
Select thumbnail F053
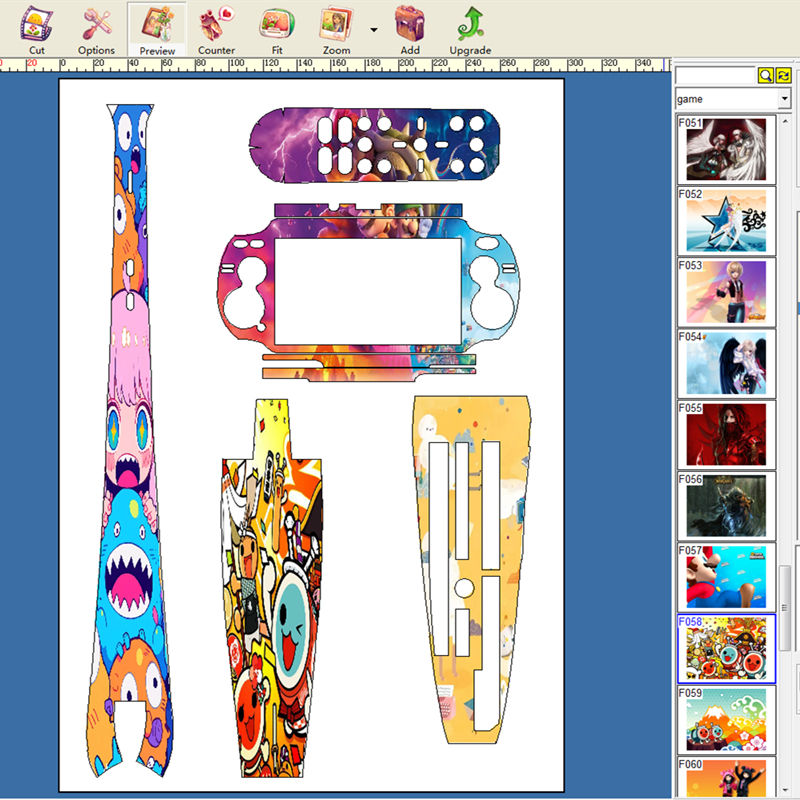click(x=726, y=292)
